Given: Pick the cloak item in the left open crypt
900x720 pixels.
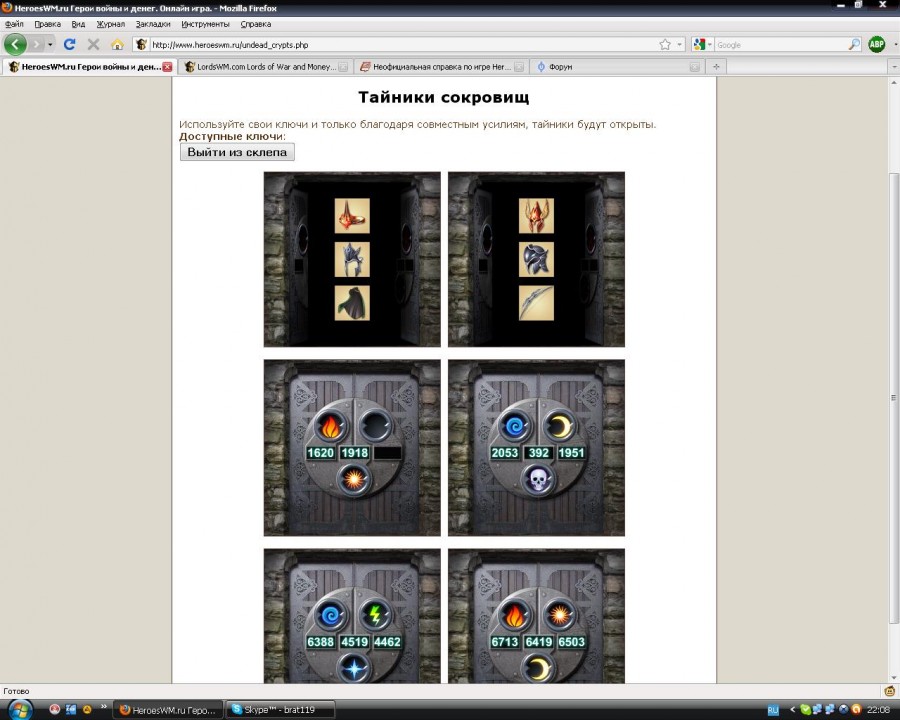Looking at the screenshot, I should point(352,303).
